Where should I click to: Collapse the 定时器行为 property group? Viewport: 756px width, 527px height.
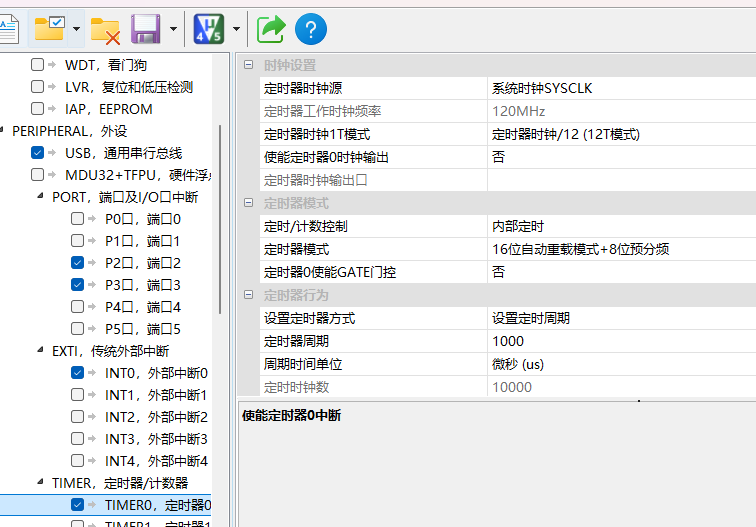[248, 295]
